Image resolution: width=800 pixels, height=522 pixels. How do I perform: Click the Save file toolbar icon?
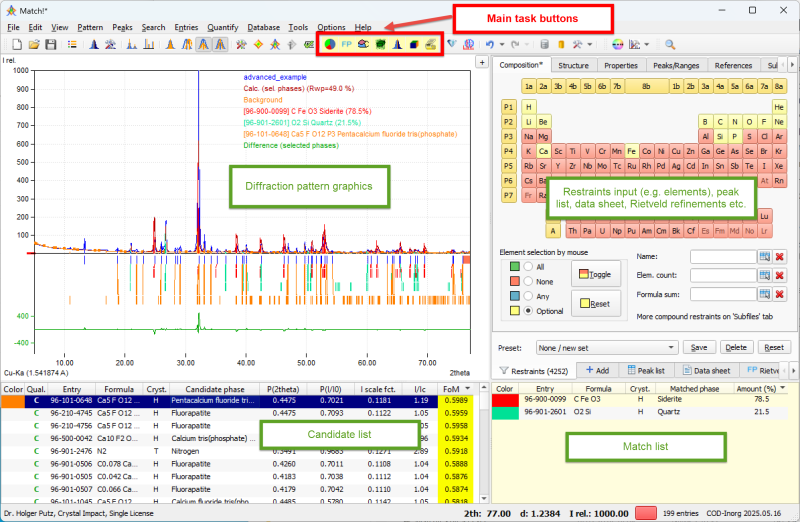click(x=50, y=45)
